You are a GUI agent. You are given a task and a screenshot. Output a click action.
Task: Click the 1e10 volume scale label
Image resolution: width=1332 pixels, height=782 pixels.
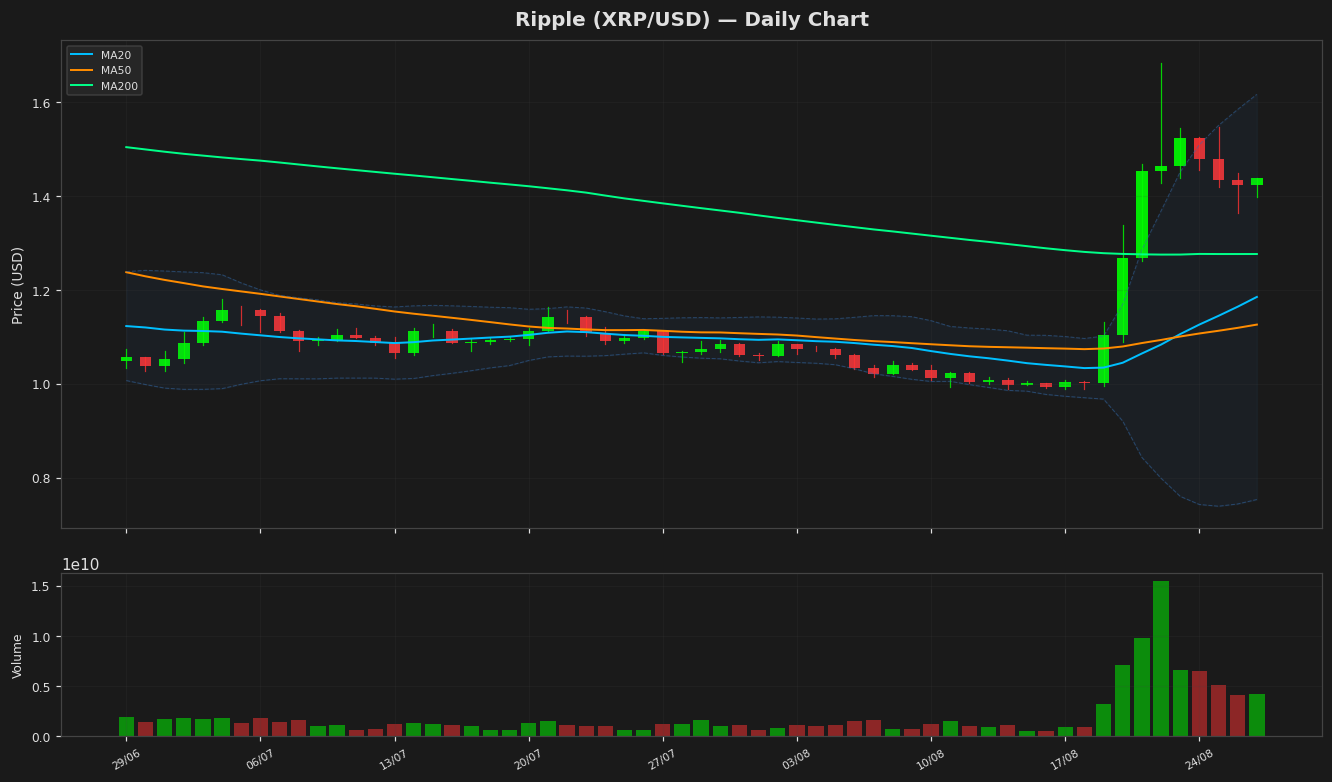coord(81,565)
